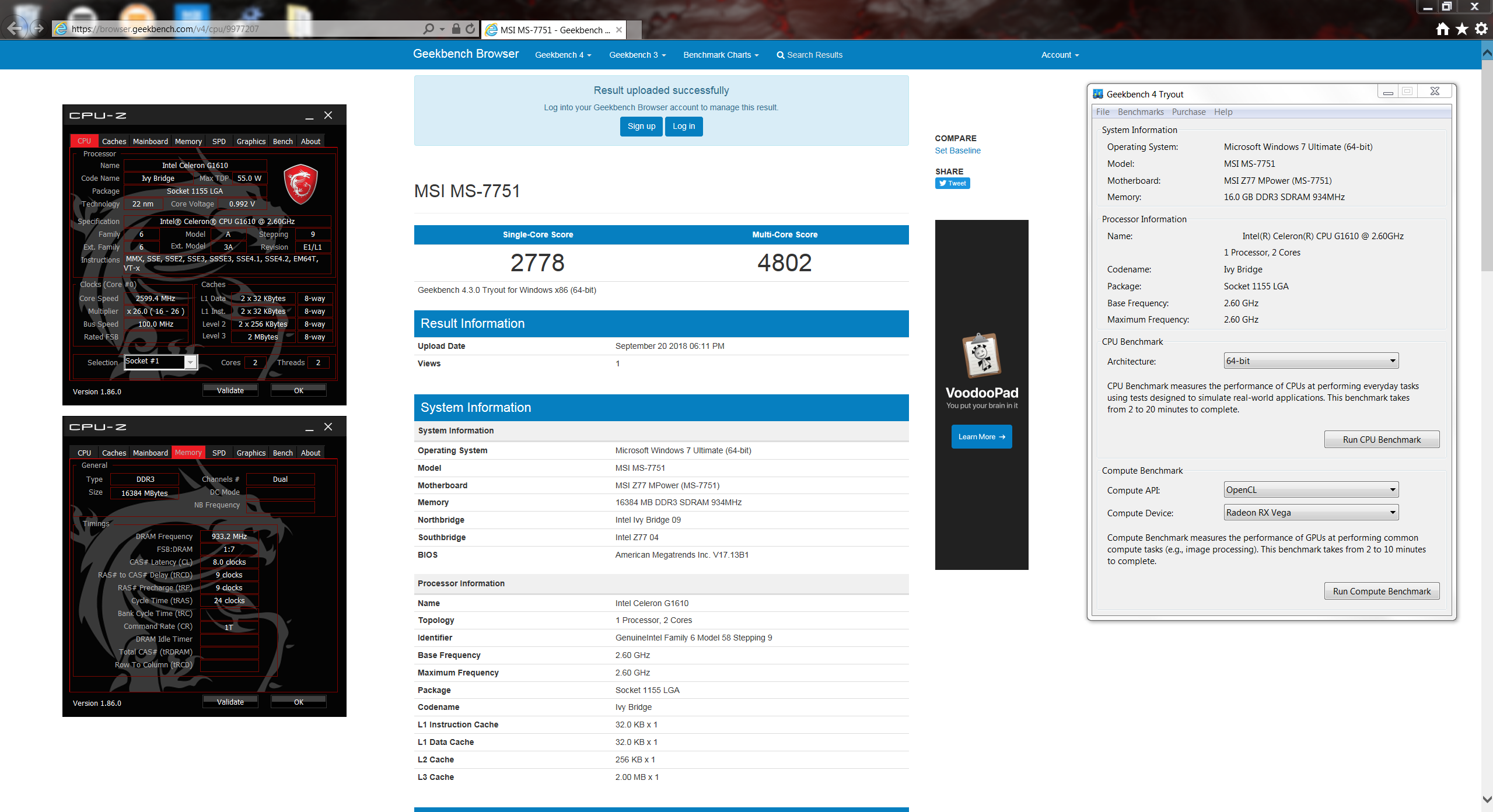Open the Compute API OpenCL dropdown
This screenshot has height=812, width=1493.
(1311, 490)
